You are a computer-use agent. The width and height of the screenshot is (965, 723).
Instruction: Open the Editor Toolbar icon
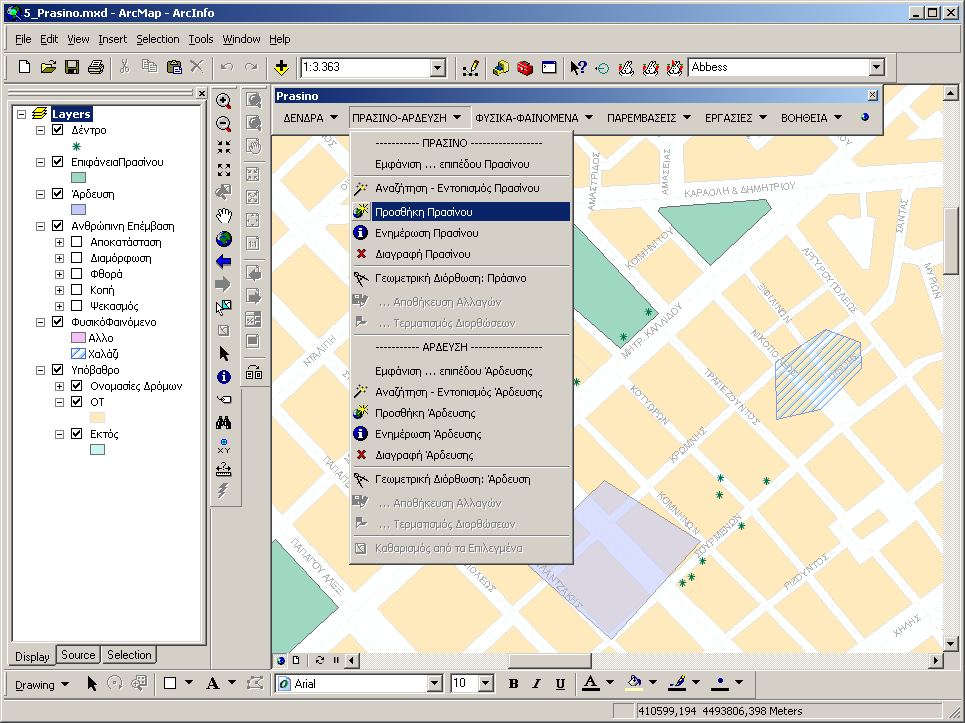[x=471, y=68]
